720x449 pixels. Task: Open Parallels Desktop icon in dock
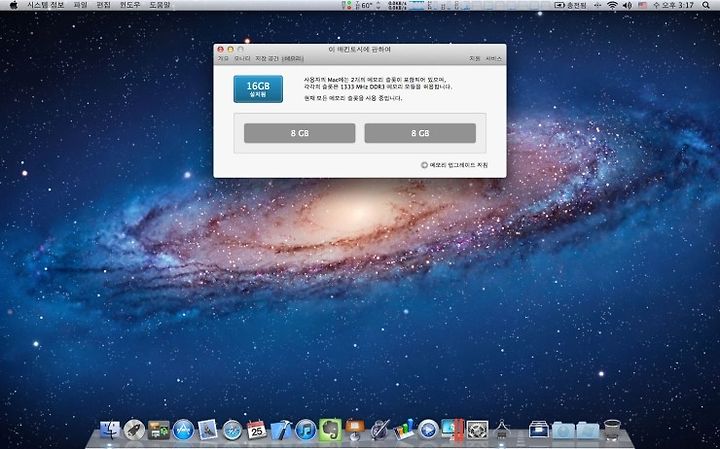pyautogui.click(x=452, y=430)
